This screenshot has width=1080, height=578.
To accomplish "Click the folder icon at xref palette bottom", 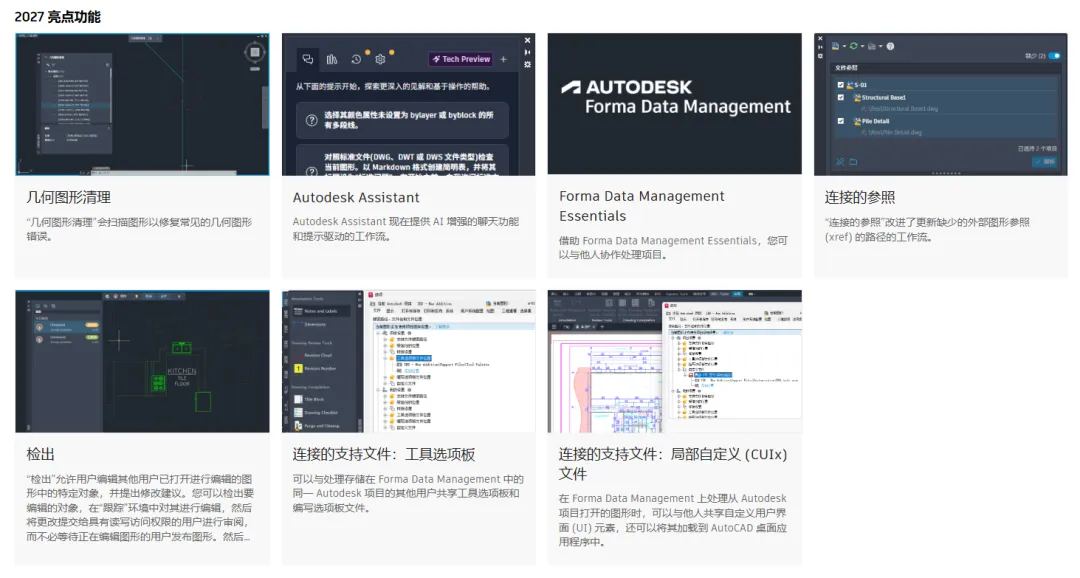I will 853,162.
